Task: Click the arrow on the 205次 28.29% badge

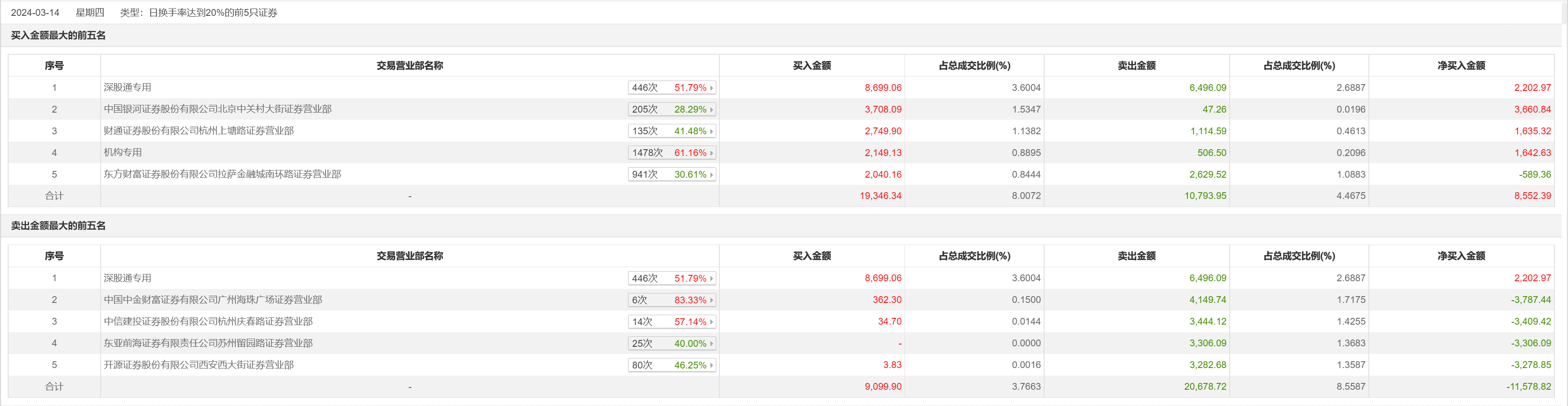Action: [x=711, y=110]
